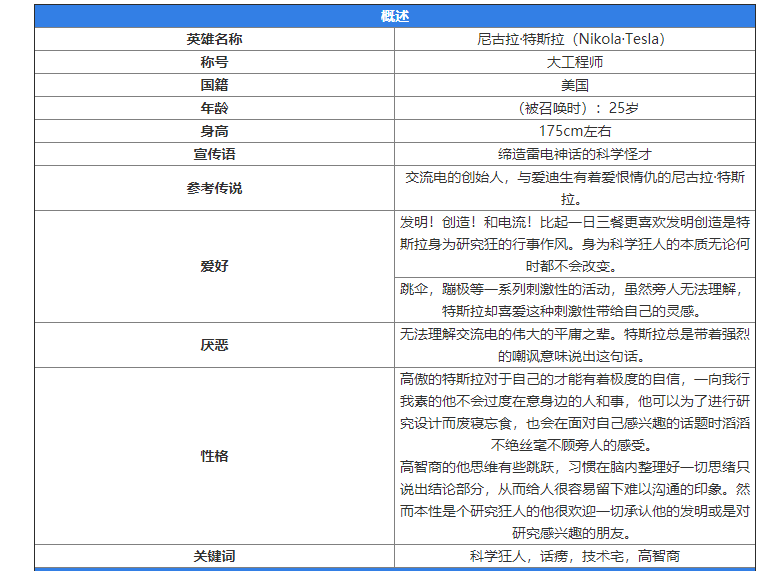This screenshot has width=782, height=571.
Task: Click the hobby paragraph starting with 发明！创造！
Action: (574, 243)
